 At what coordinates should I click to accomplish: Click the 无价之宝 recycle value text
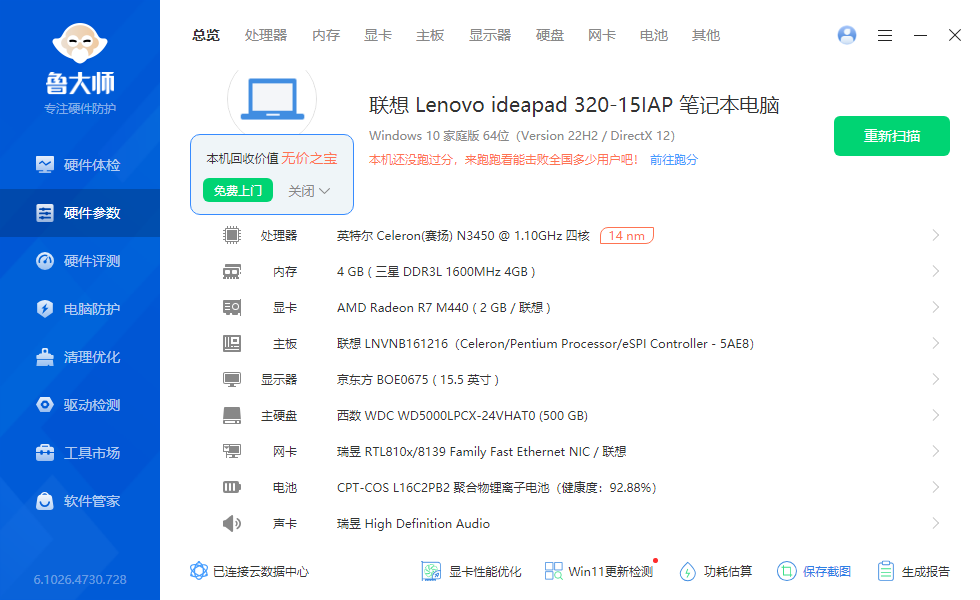(x=309, y=158)
